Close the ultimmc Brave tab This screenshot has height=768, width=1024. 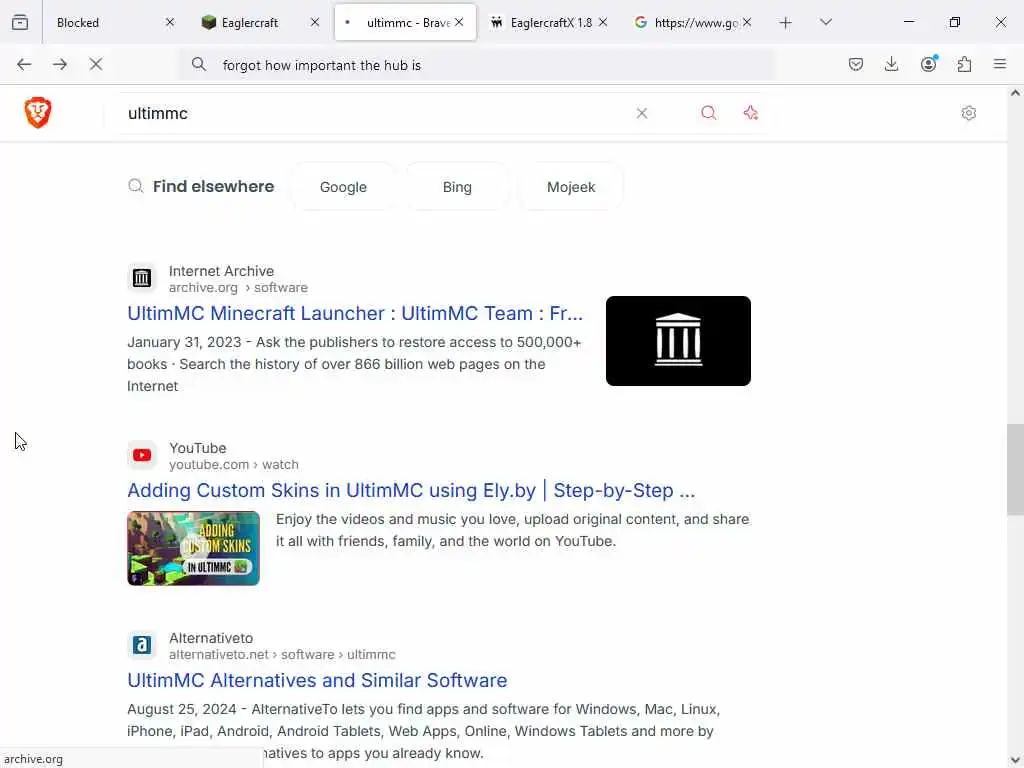[459, 22]
